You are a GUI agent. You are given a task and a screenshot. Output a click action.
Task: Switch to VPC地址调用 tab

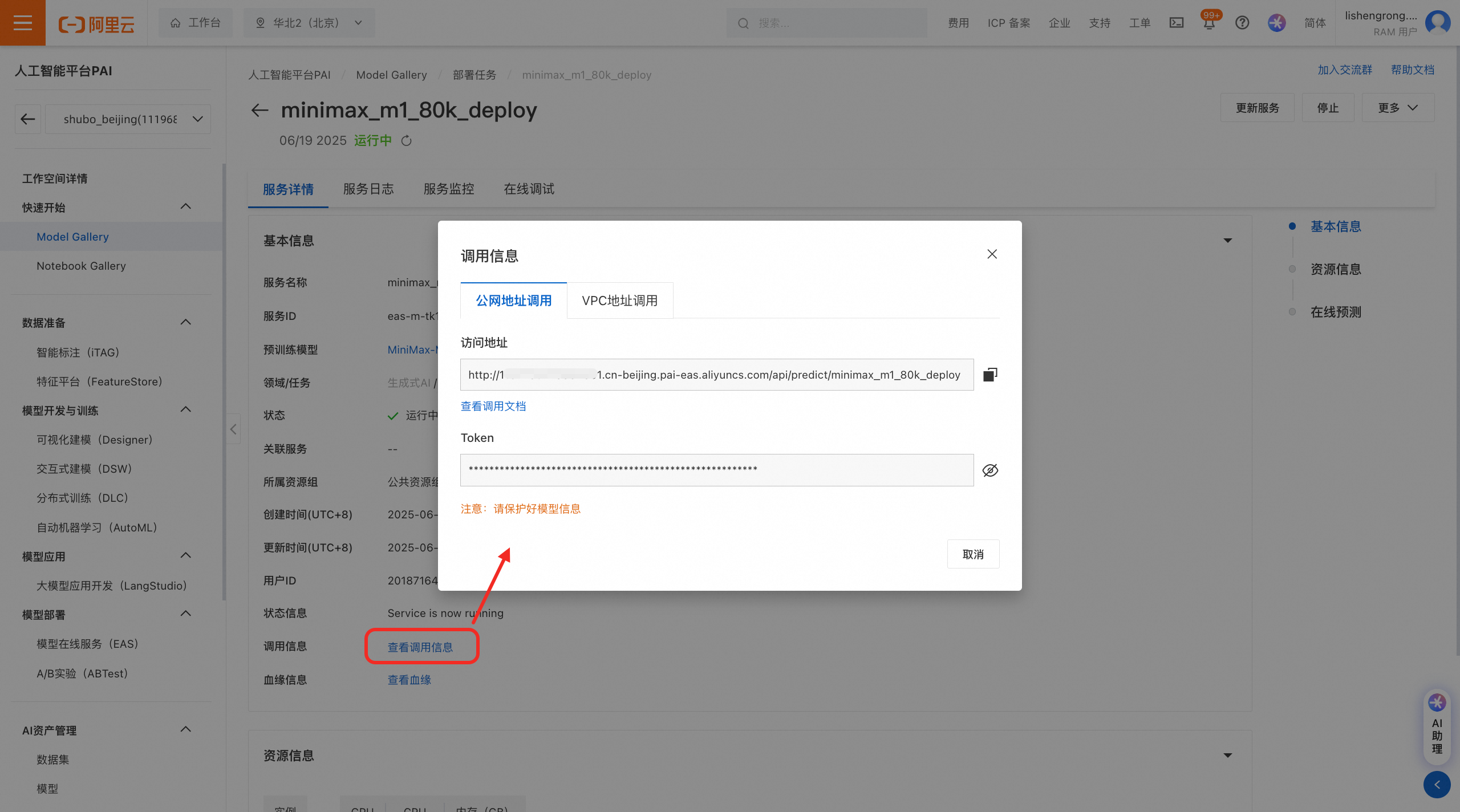click(619, 300)
